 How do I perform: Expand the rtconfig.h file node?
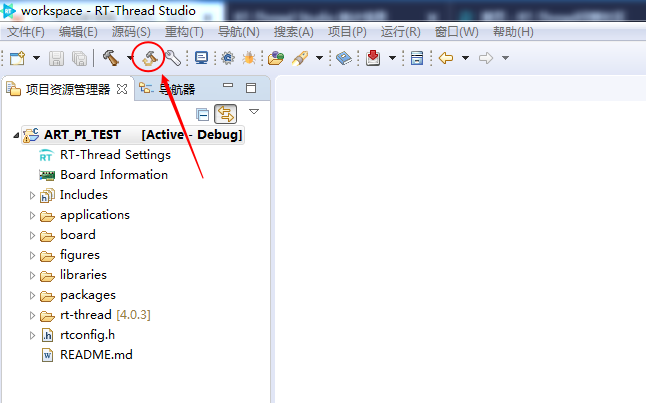[x=32, y=335]
